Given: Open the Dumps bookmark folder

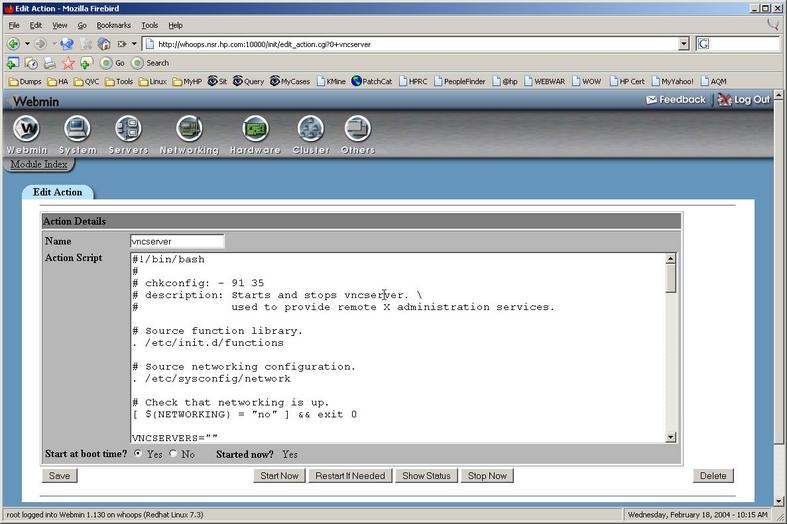Looking at the screenshot, I should (x=28, y=81).
